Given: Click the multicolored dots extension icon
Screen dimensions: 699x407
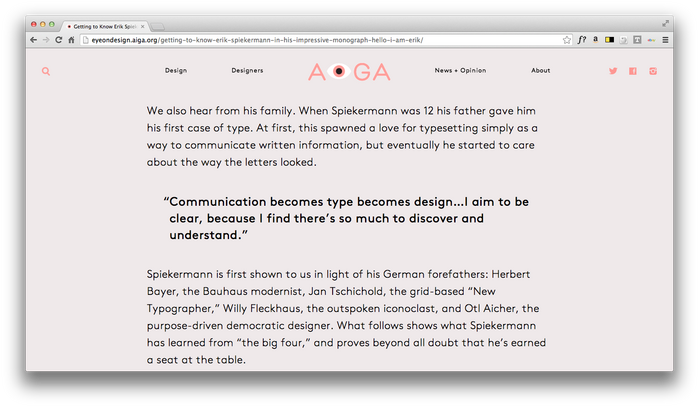Looking at the screenshot, I should 651,40.
